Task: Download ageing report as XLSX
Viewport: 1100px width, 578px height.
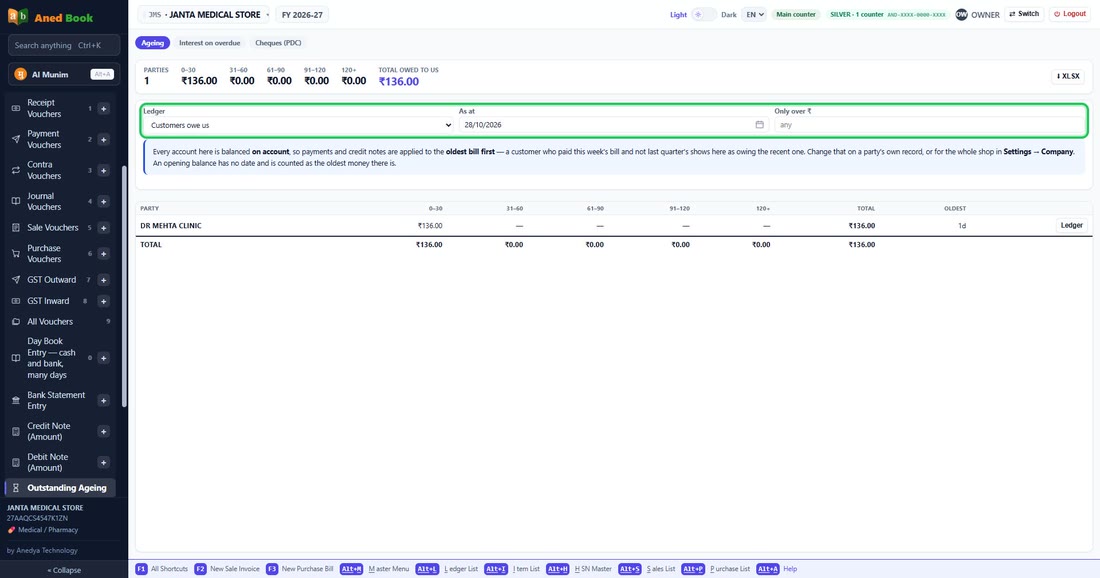Action: click(1068, 76)
